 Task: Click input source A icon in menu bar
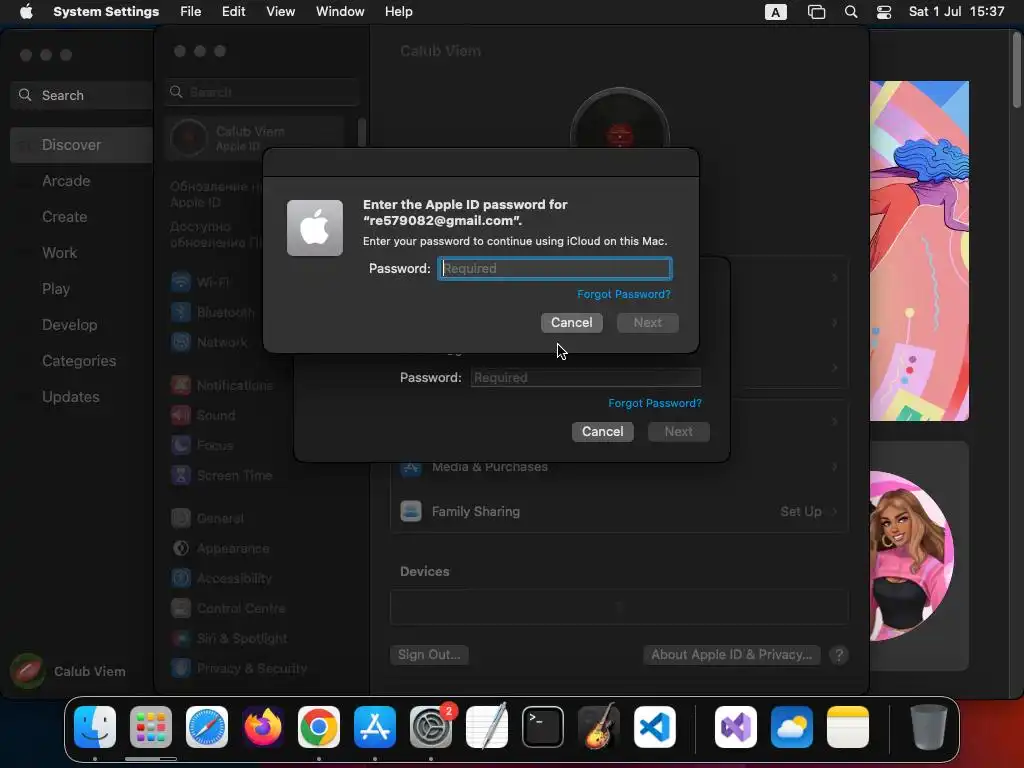(x=776, y=12)
